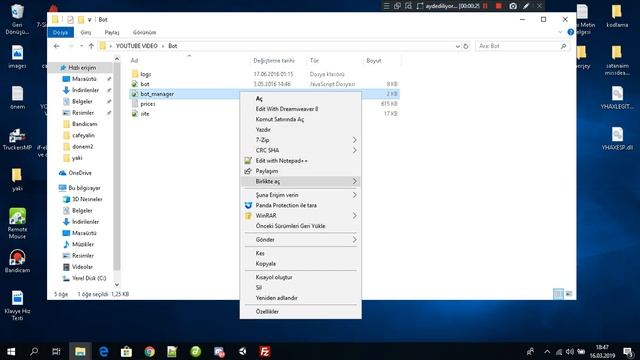Click the navigation pane scrollbar
Viewport: 640px width, 360px height.
[x=117, y=167]
